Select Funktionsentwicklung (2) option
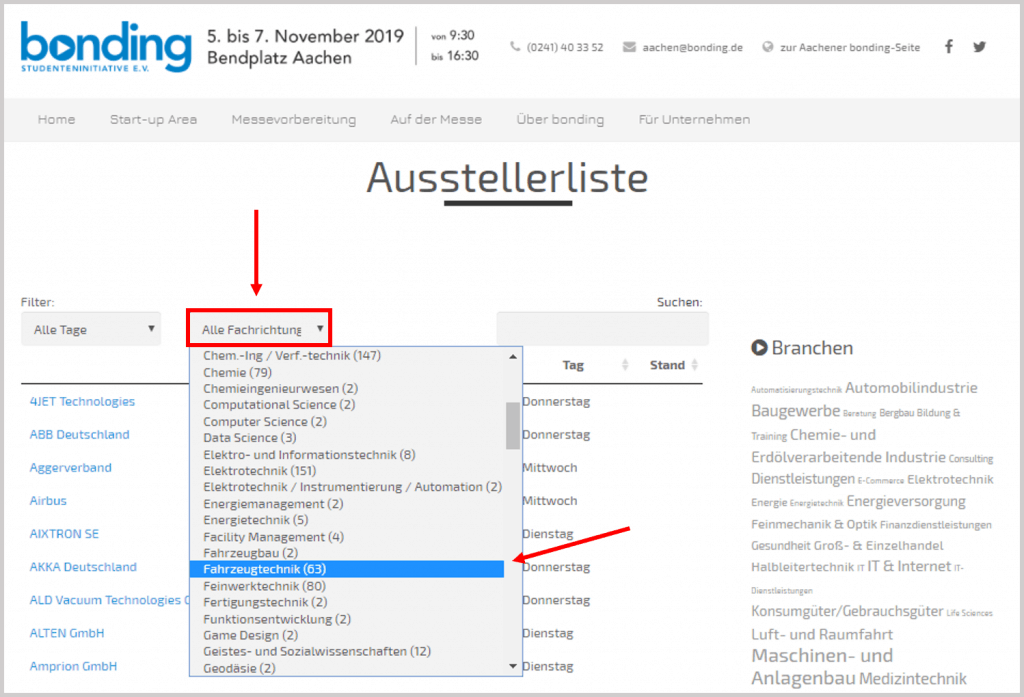The image size is (1024, 697). click(277, 619)
